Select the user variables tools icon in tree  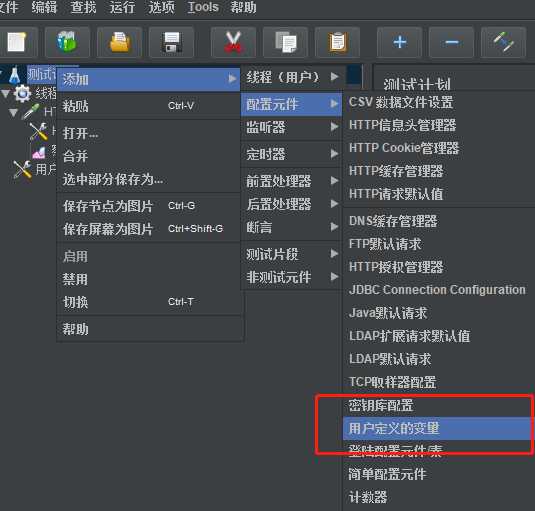click(23, 170)
